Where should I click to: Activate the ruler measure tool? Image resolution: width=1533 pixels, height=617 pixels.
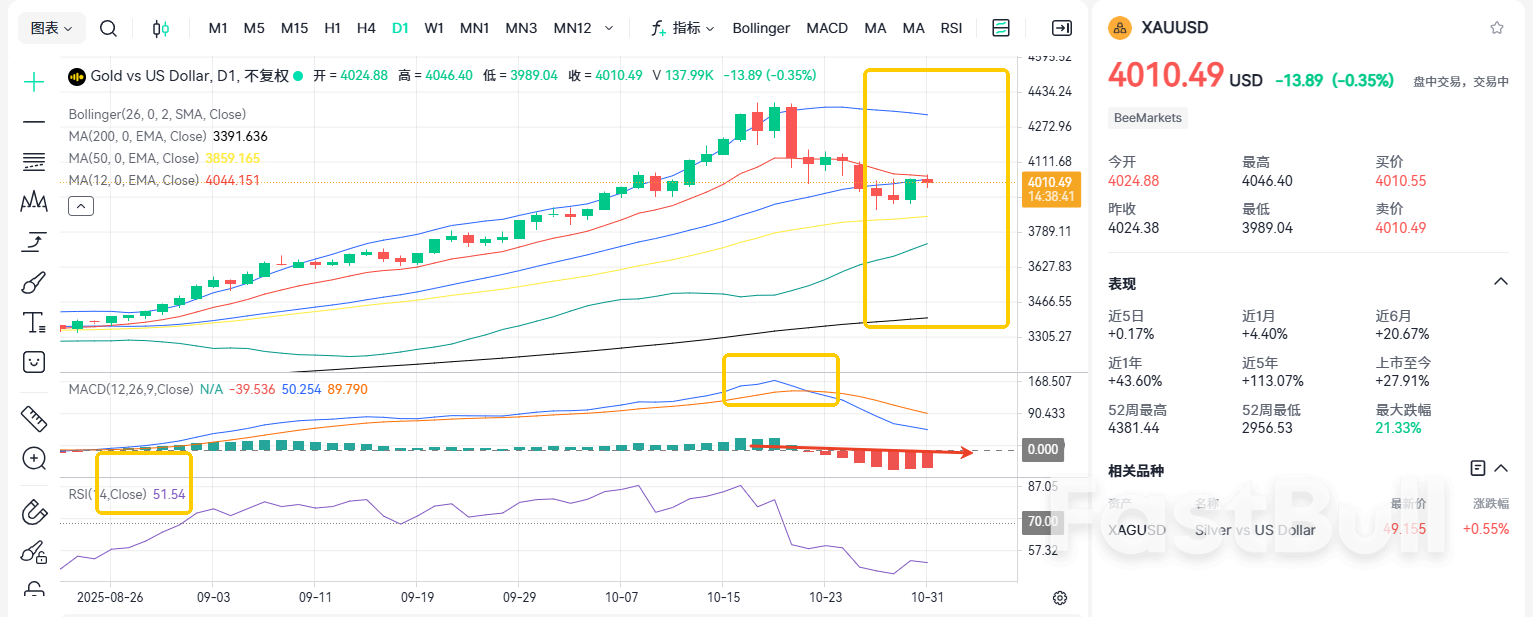[34, 418]
